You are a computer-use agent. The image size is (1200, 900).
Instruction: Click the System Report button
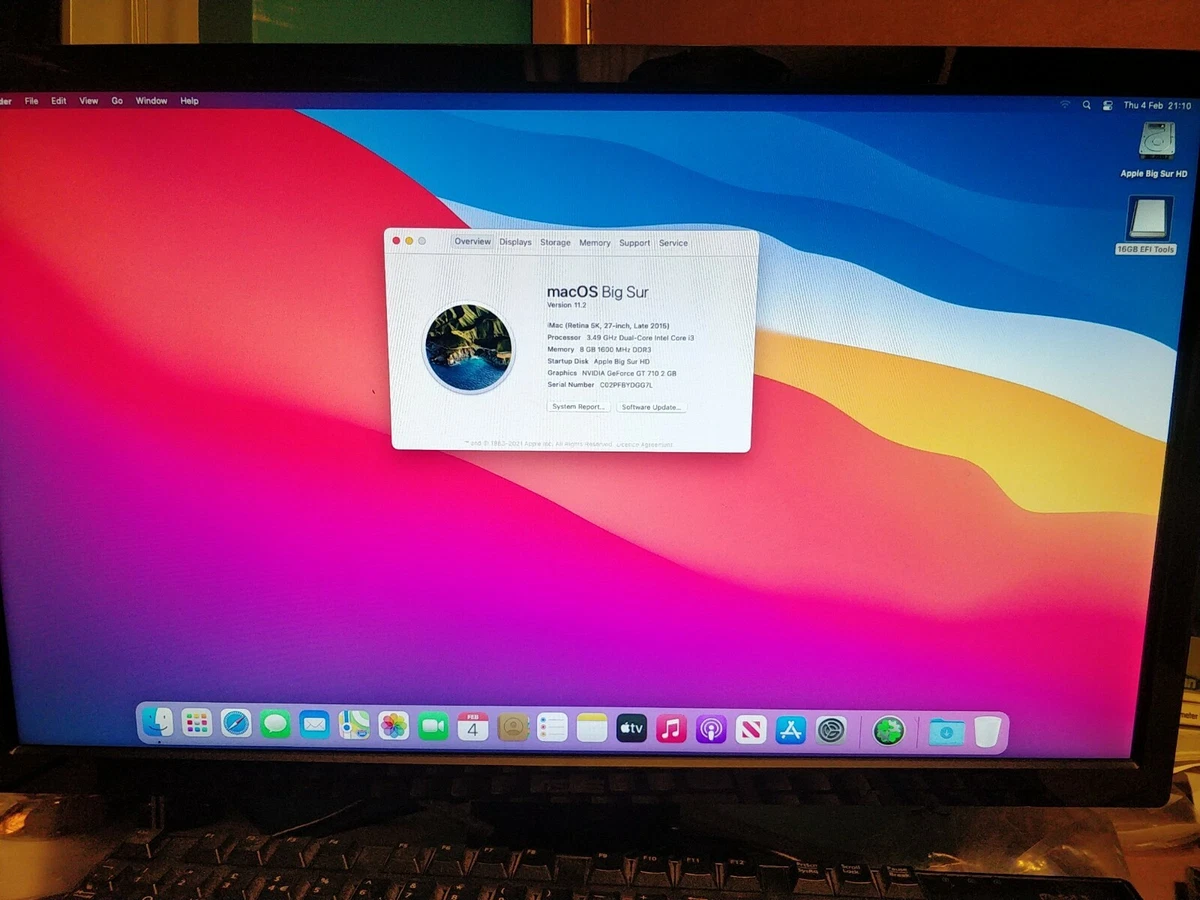tap(579, 407)
